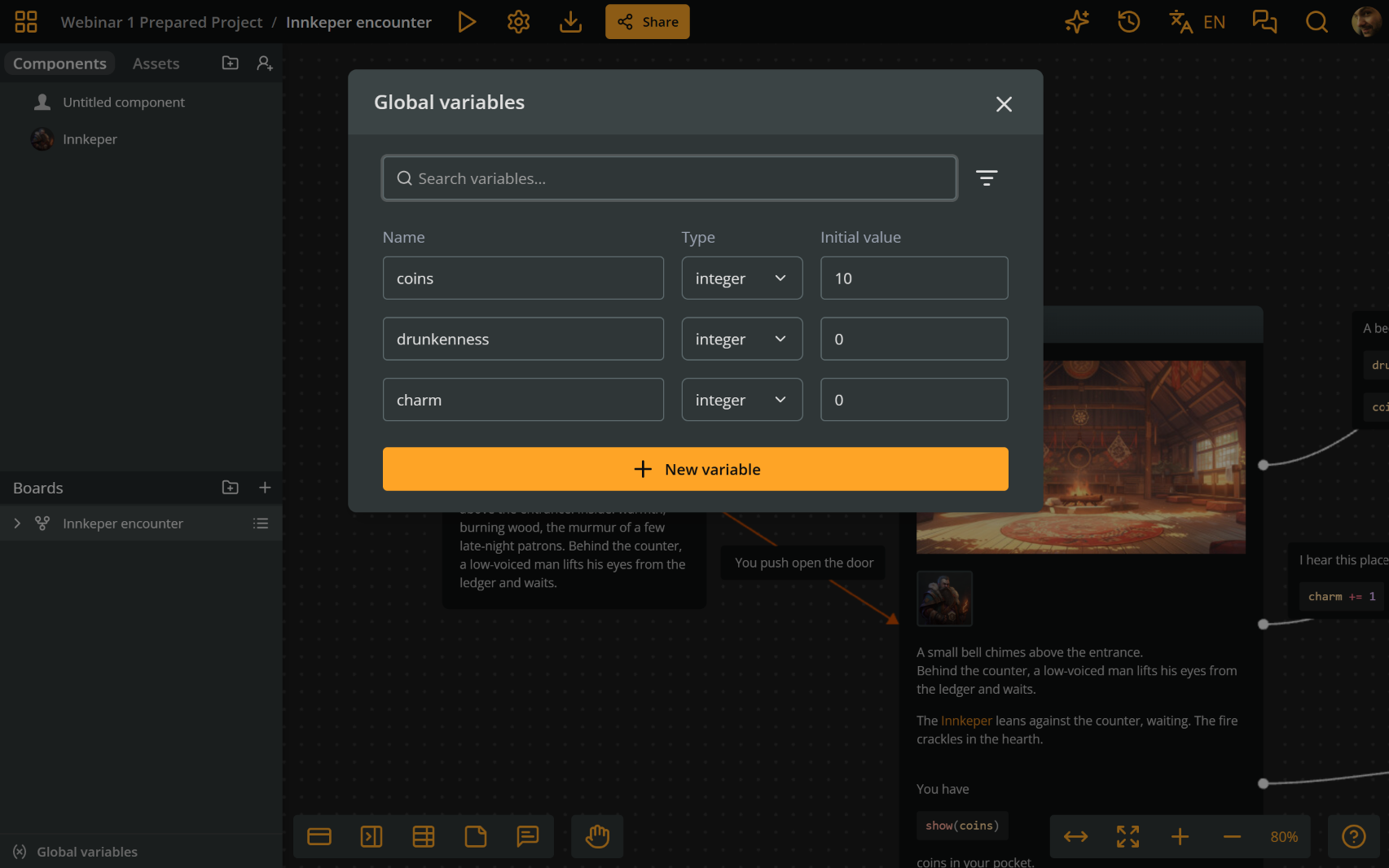This screenshot has height=868, width=1389.
Task: Switch to the Assets tab
Action: tap(156, 64)
